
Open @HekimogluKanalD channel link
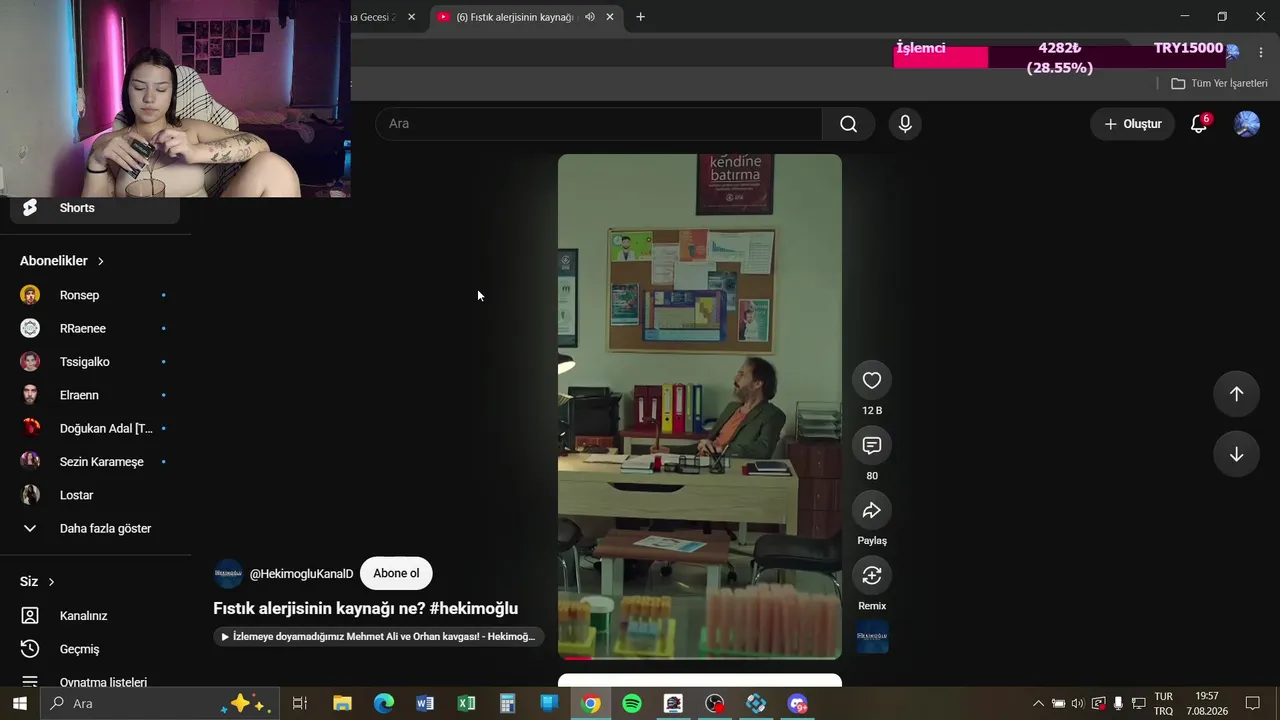[x=301, y=574]
